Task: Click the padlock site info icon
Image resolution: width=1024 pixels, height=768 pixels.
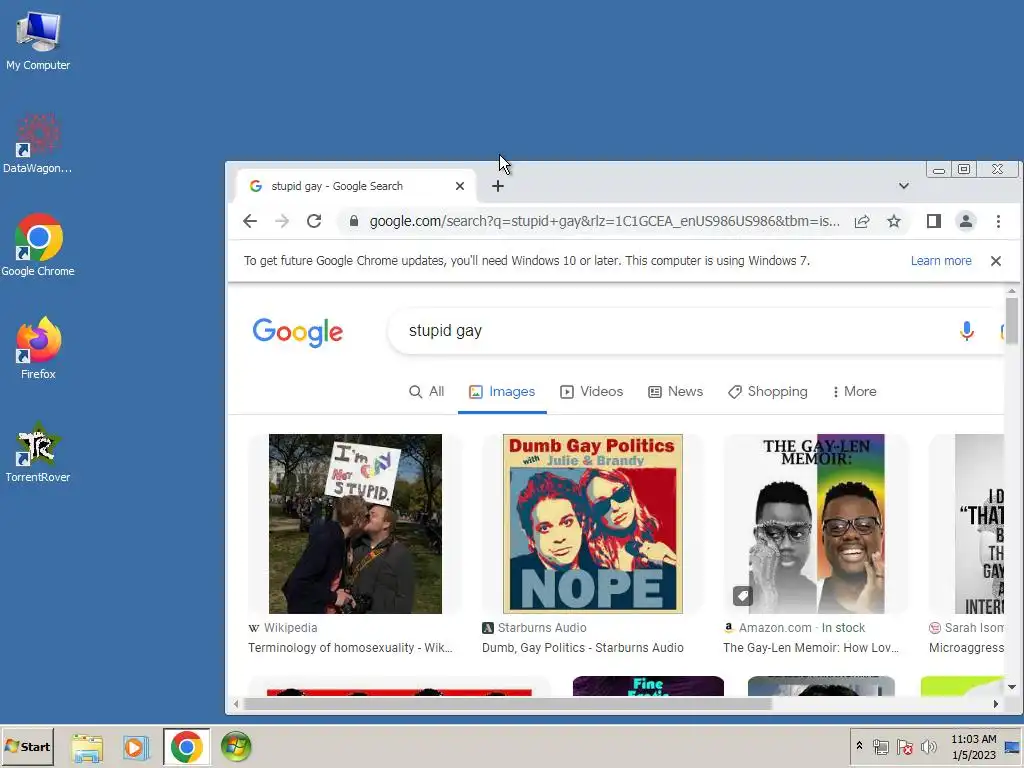Action: click(x=354, y=221)
